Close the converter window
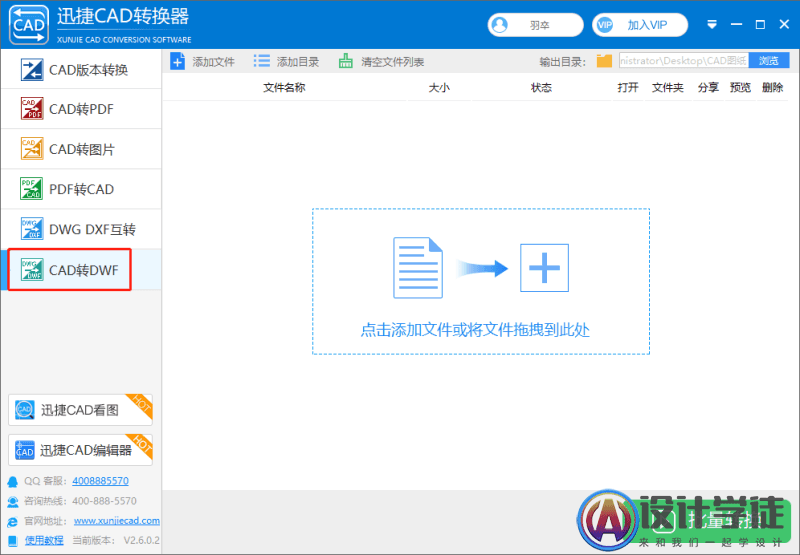Image resolution: width=800 pixels, height=555 pixels. click(x=785, y=24)
